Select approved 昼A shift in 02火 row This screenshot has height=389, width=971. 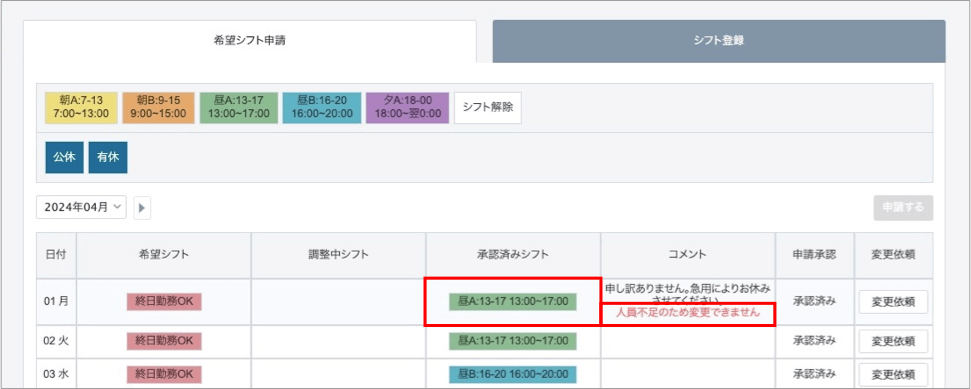(x=513, y=341)
